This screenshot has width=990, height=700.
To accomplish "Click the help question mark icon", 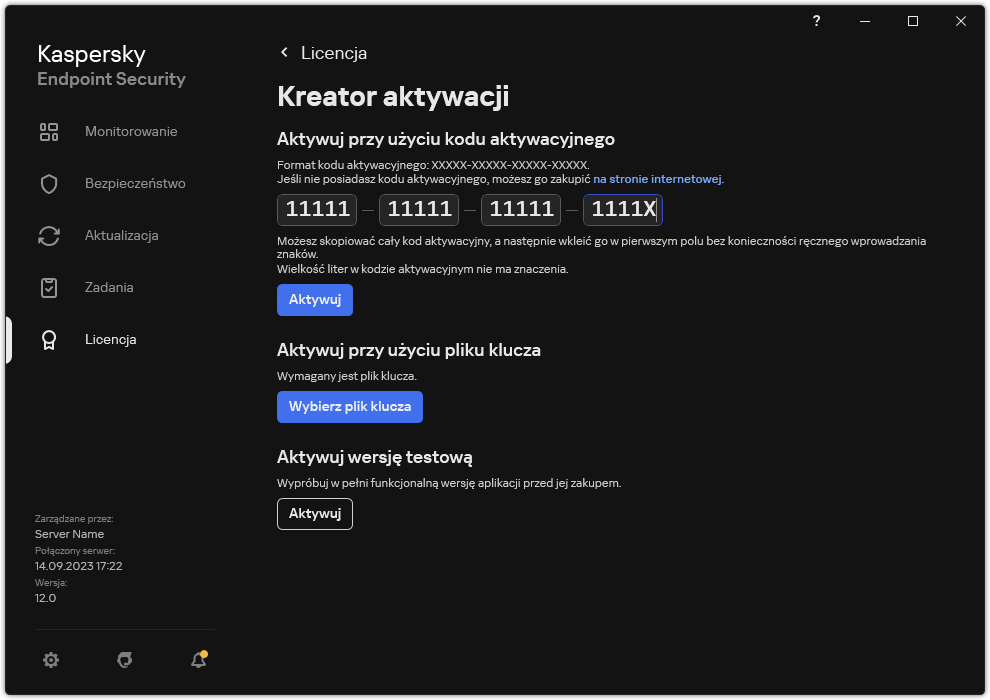I will tap(816, 21).
